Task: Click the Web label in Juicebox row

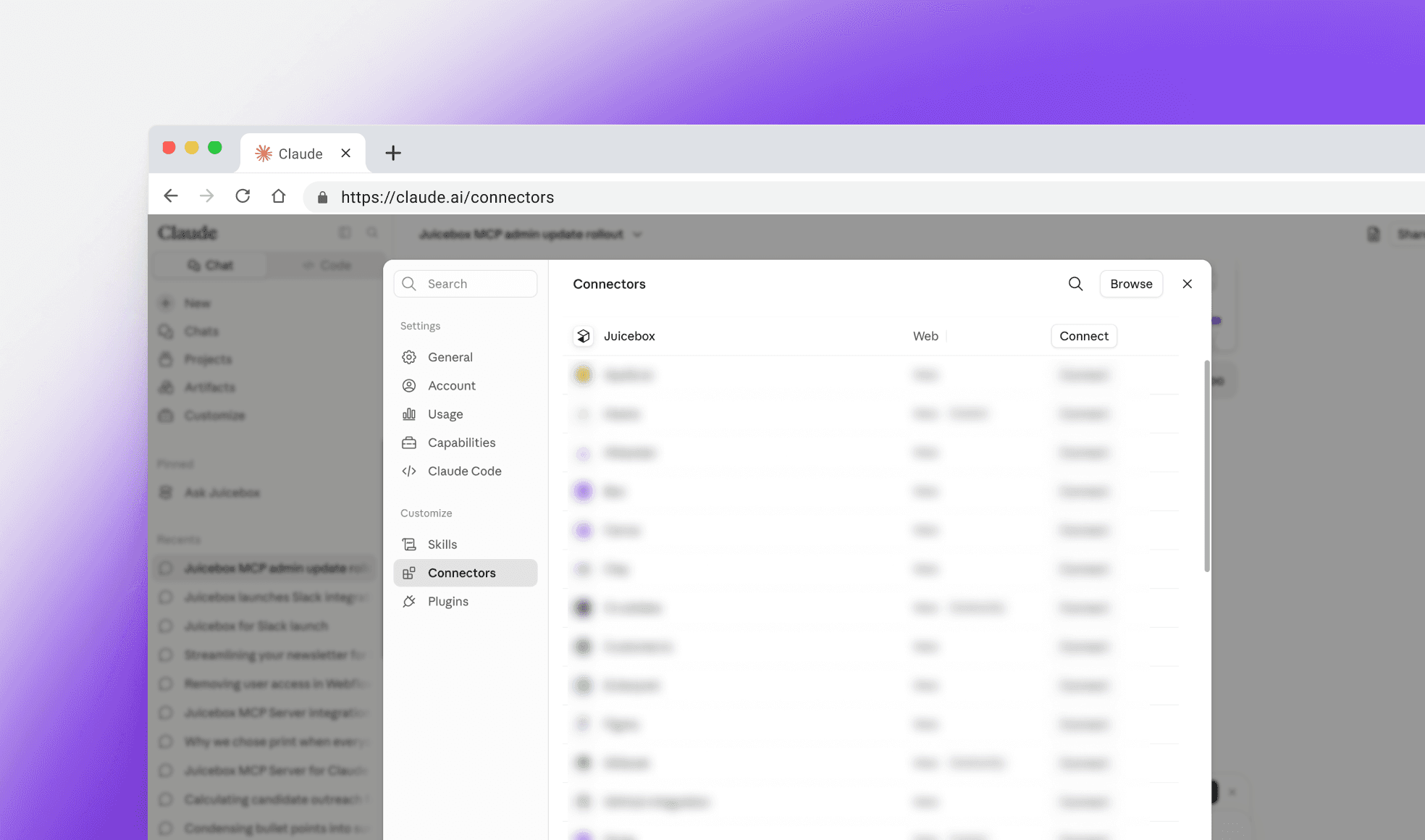Action: [x=925, y=336]
